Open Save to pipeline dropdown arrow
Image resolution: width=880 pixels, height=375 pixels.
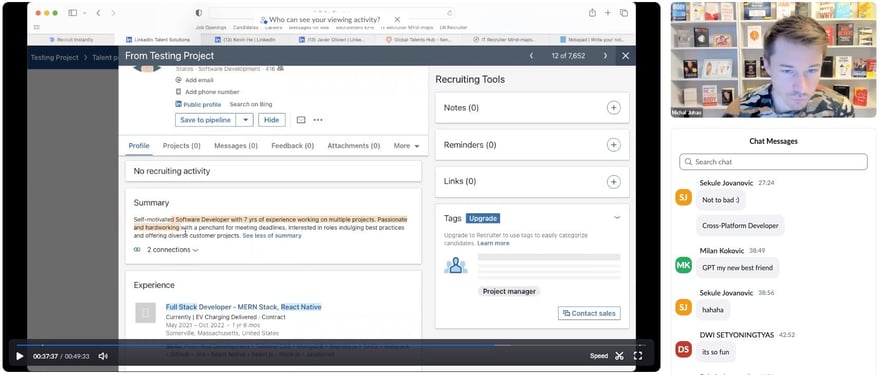coord(245,120)
